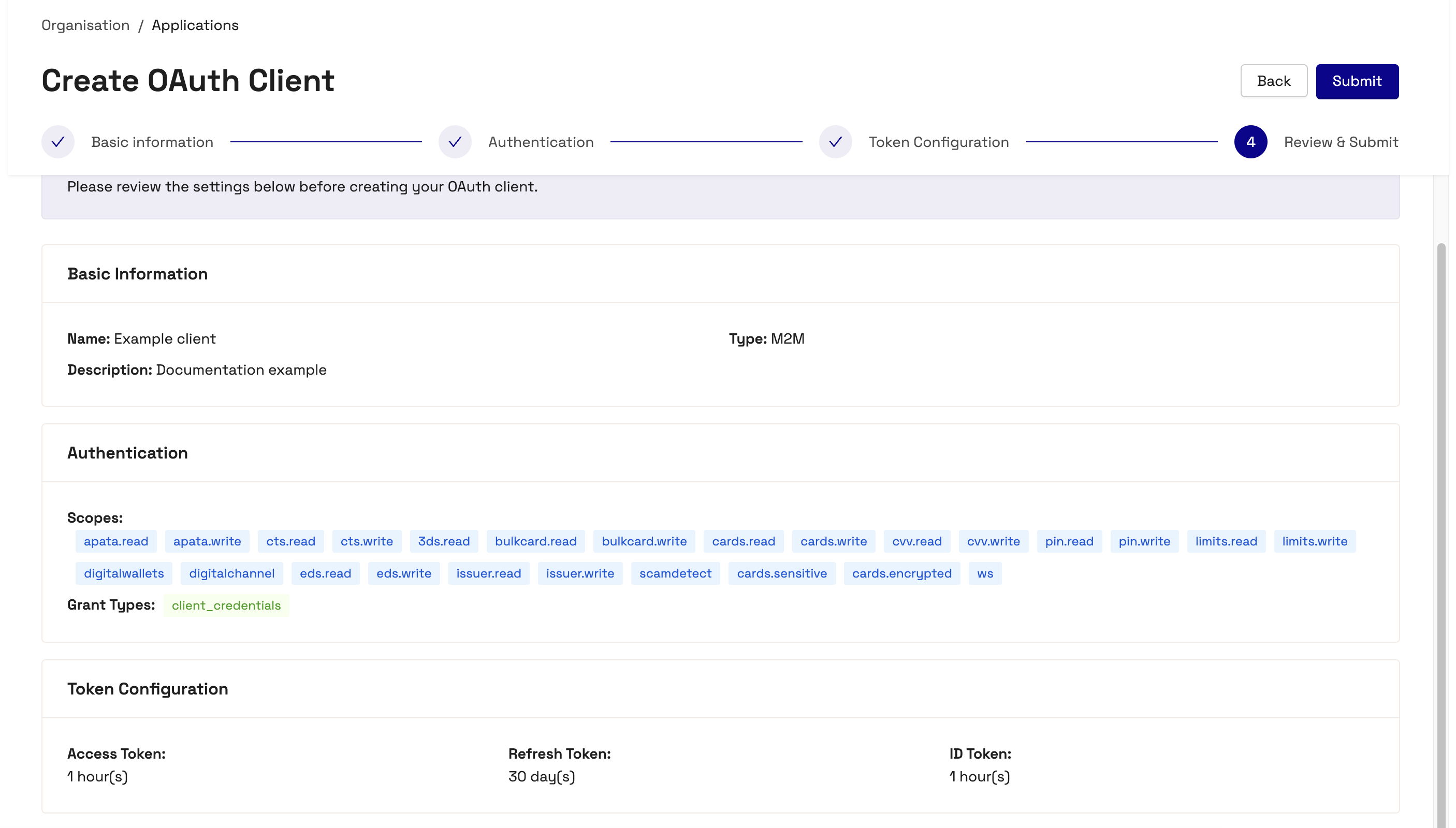This screenshot has height=828, width=1456.
Task: Click the issuer.read scope tag
Action: 488,573
